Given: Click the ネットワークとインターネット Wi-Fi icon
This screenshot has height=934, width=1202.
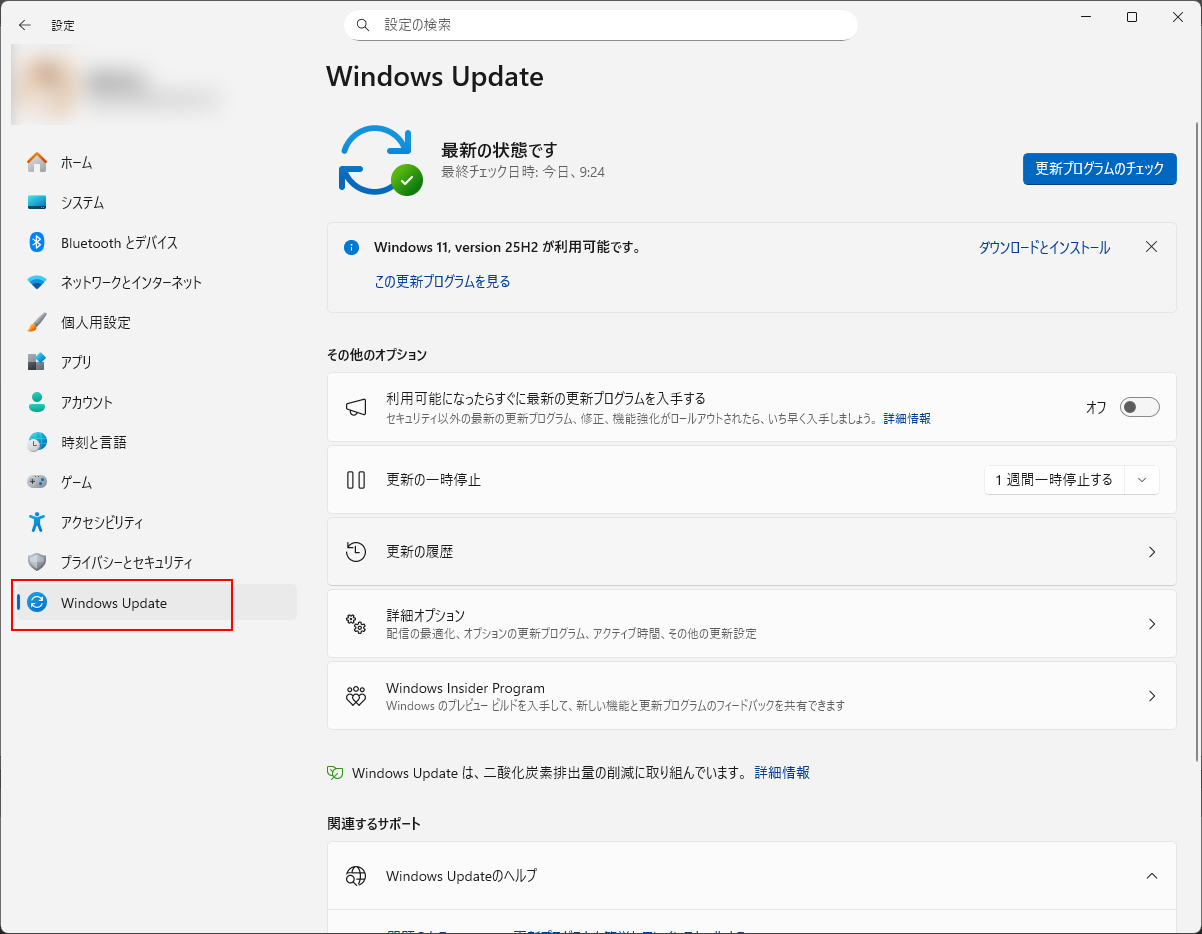Looking at the screenshot, I should [37, 282].
